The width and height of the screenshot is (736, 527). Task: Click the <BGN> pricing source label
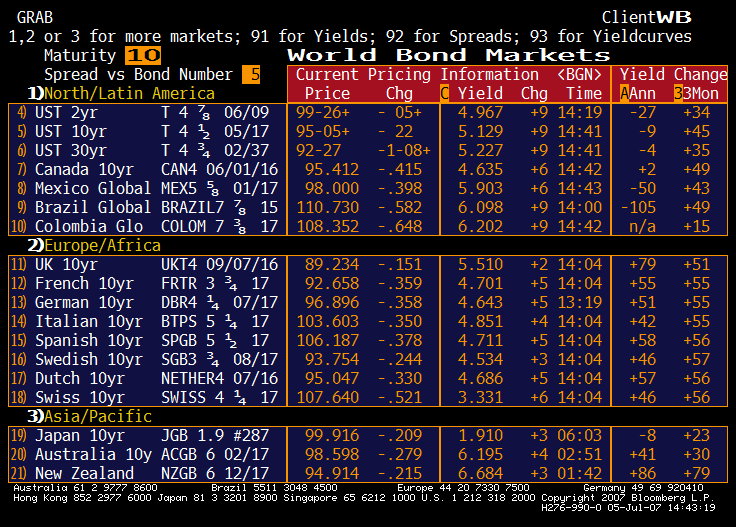click(579, 74)
